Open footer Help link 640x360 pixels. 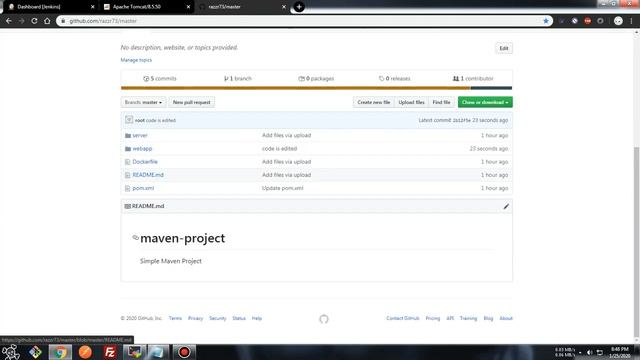(257, 318)
